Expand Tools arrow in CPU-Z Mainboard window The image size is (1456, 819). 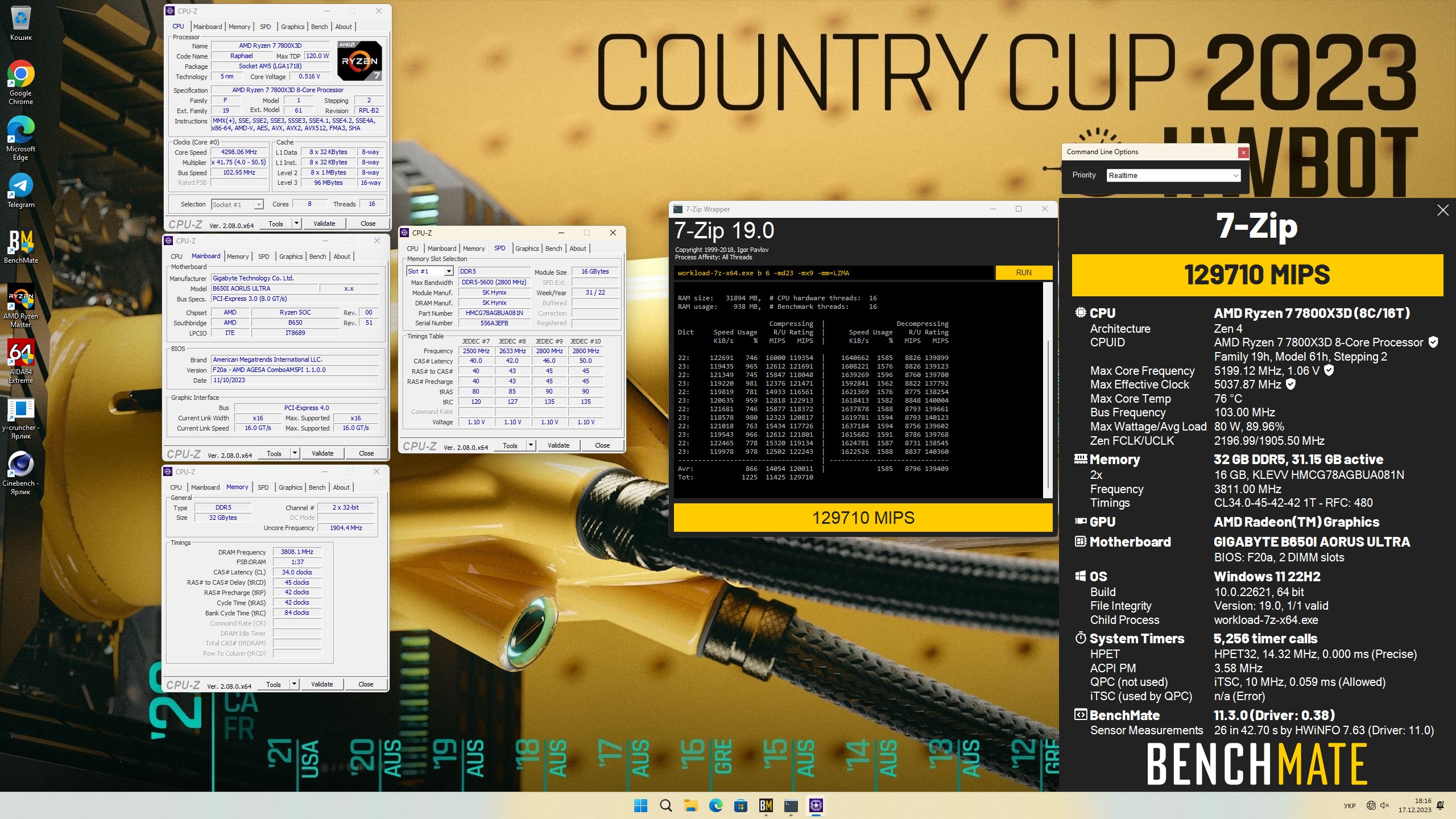pyautogui.click(x=294, y=453)
